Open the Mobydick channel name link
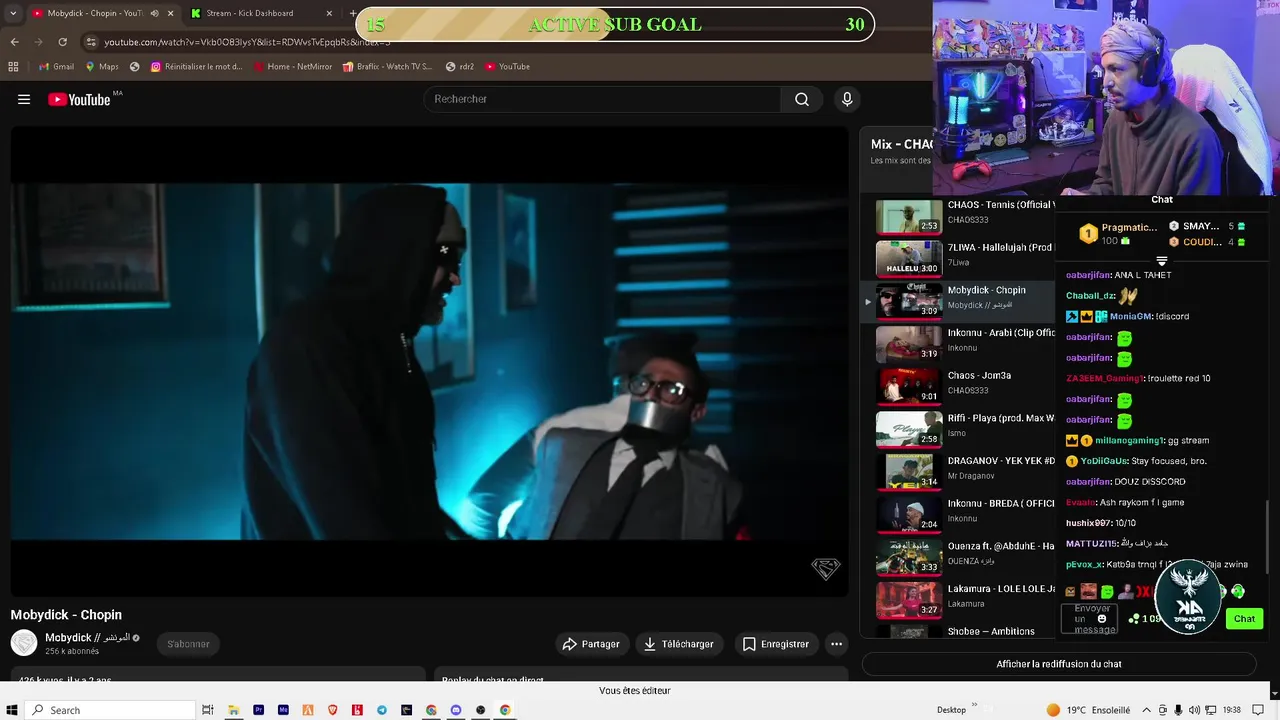This screenshot has width=1280, height=720. point(87,637)
